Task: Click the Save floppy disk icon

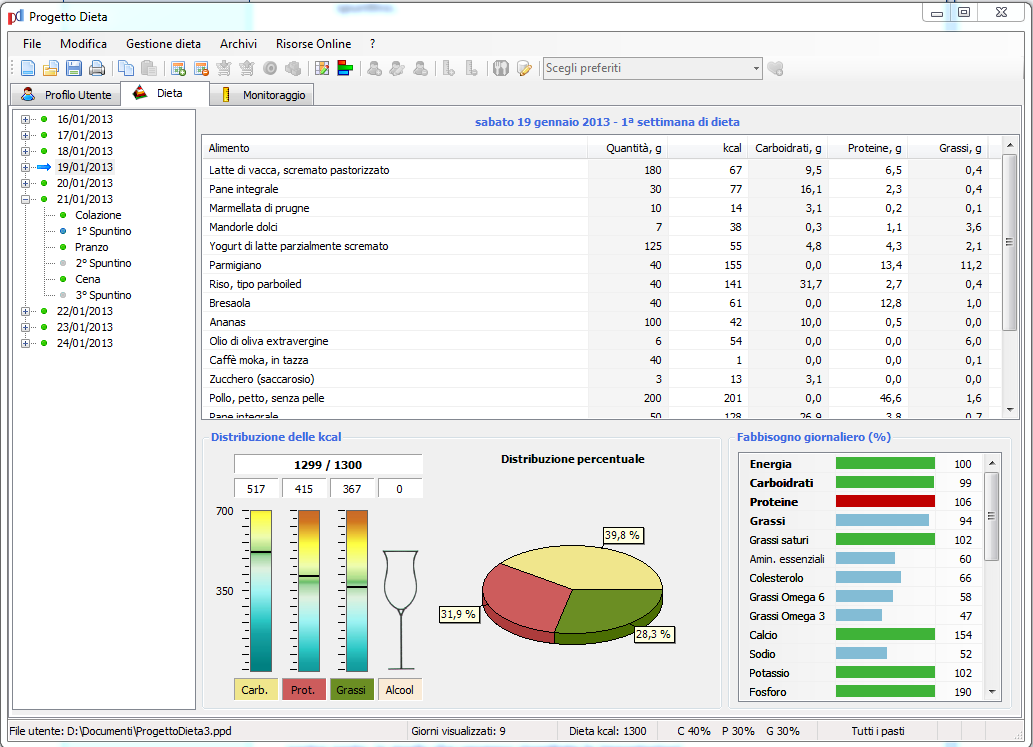Action: click(x=73, y=68)
